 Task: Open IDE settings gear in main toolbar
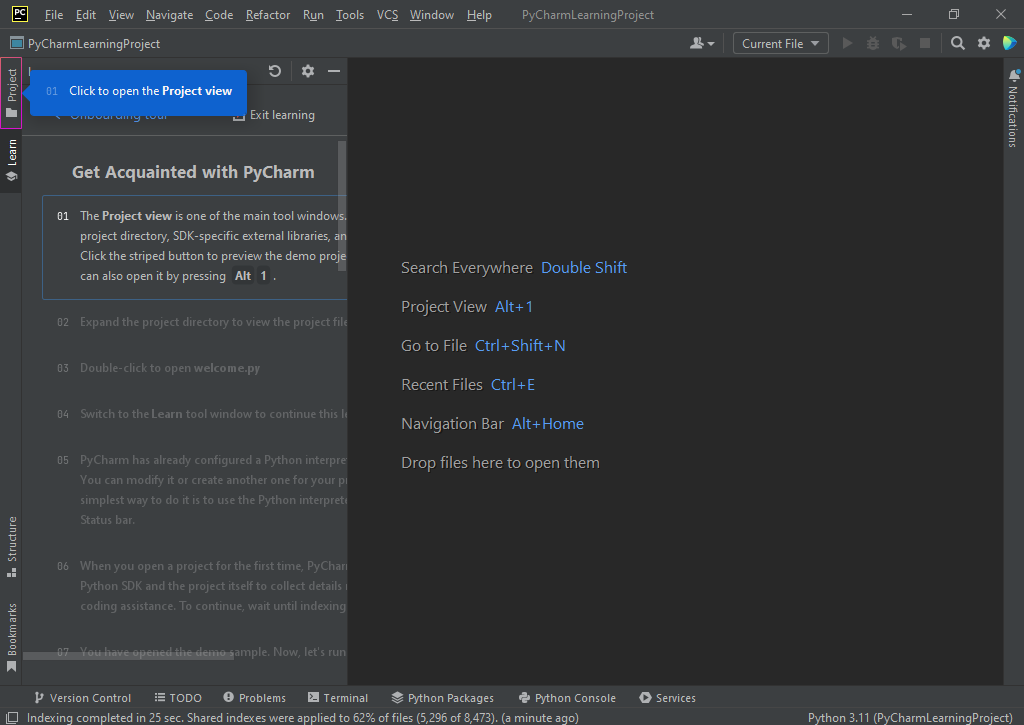point(984,43)
